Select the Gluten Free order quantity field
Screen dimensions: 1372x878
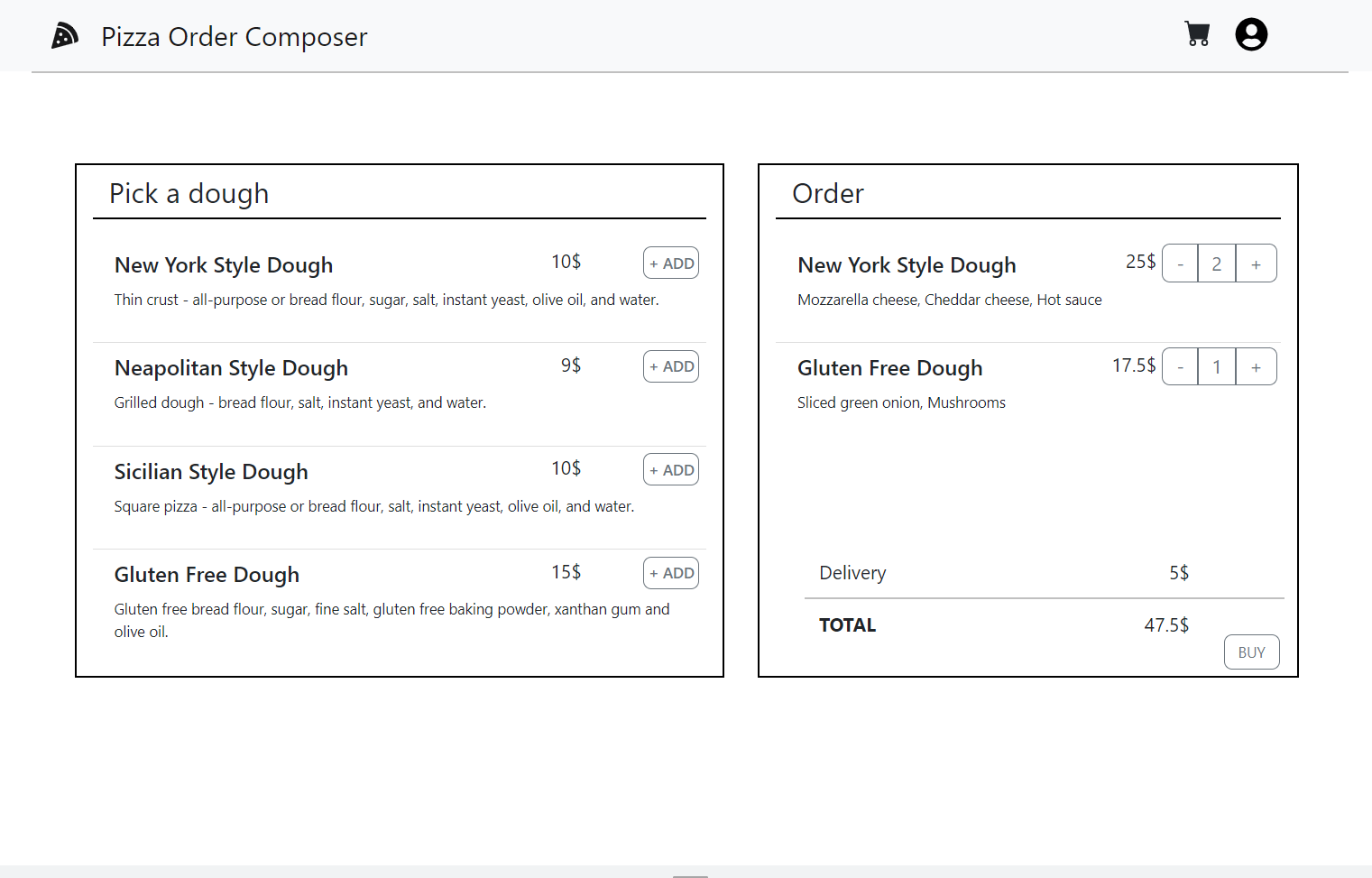pos(1217,366)
